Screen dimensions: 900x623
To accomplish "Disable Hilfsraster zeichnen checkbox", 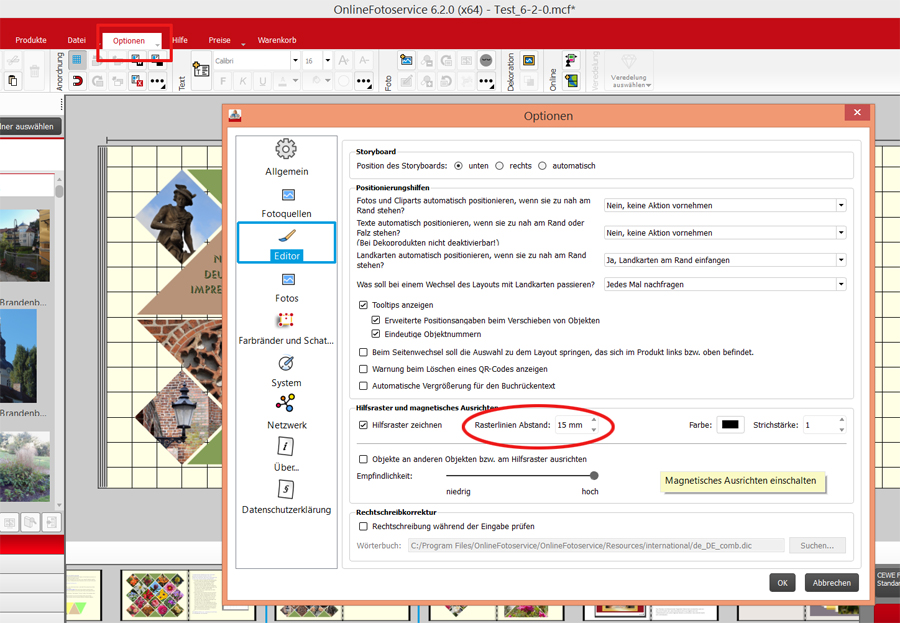I will click(x=363, y=425).
